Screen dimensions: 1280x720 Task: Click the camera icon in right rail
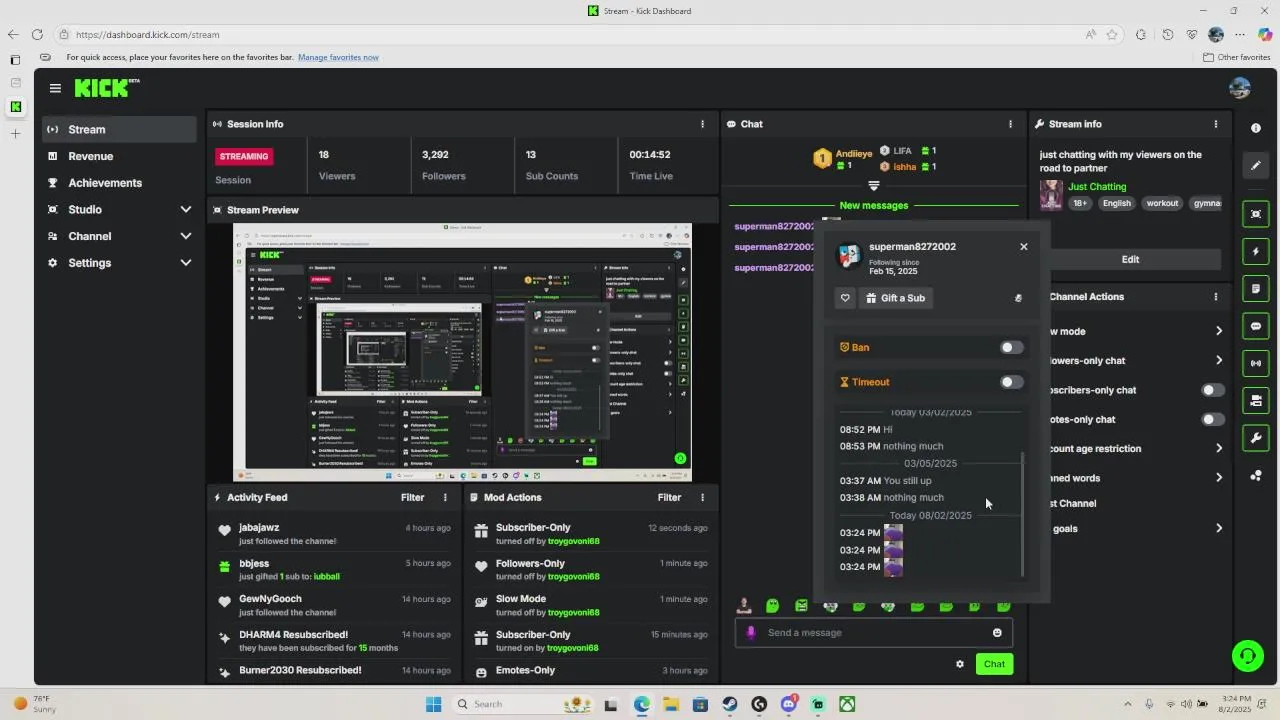1256,401
